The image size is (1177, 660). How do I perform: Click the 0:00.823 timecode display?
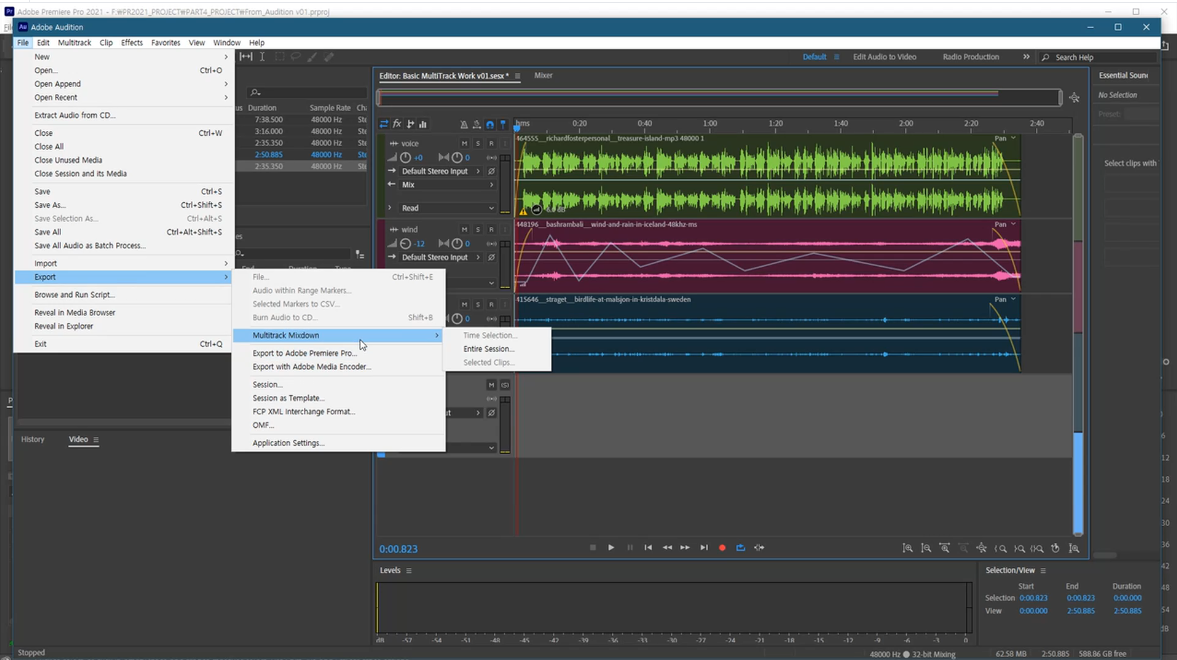[399, 549]
